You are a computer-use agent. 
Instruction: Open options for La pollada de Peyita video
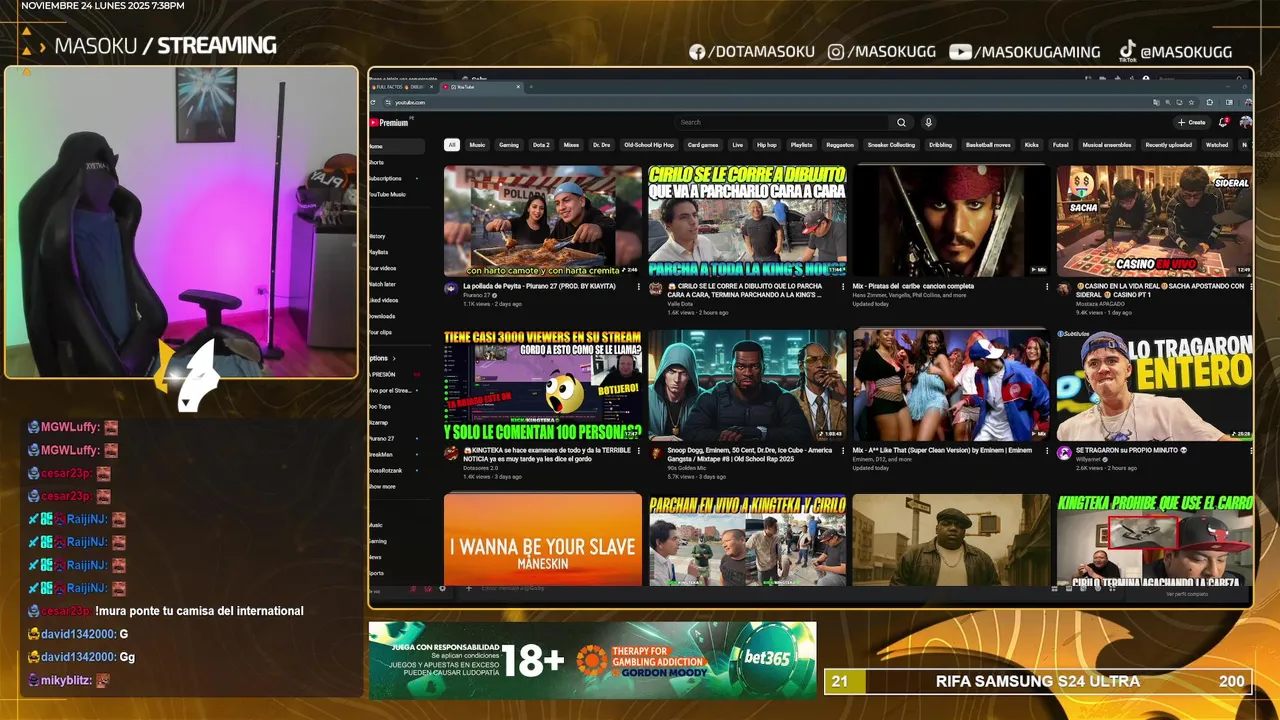click(638, 286)
